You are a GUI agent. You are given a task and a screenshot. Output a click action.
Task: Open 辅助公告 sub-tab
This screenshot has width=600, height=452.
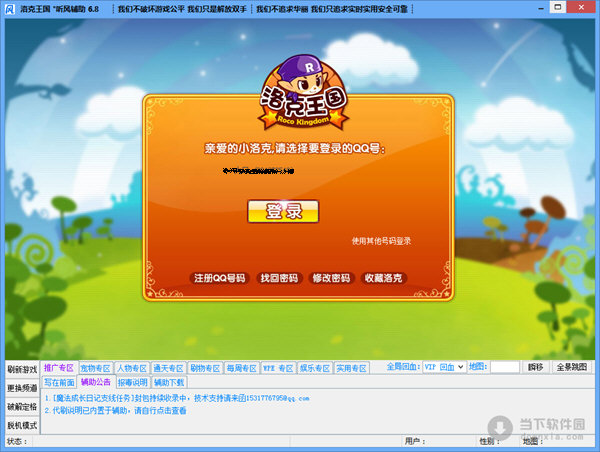[96, 382]
